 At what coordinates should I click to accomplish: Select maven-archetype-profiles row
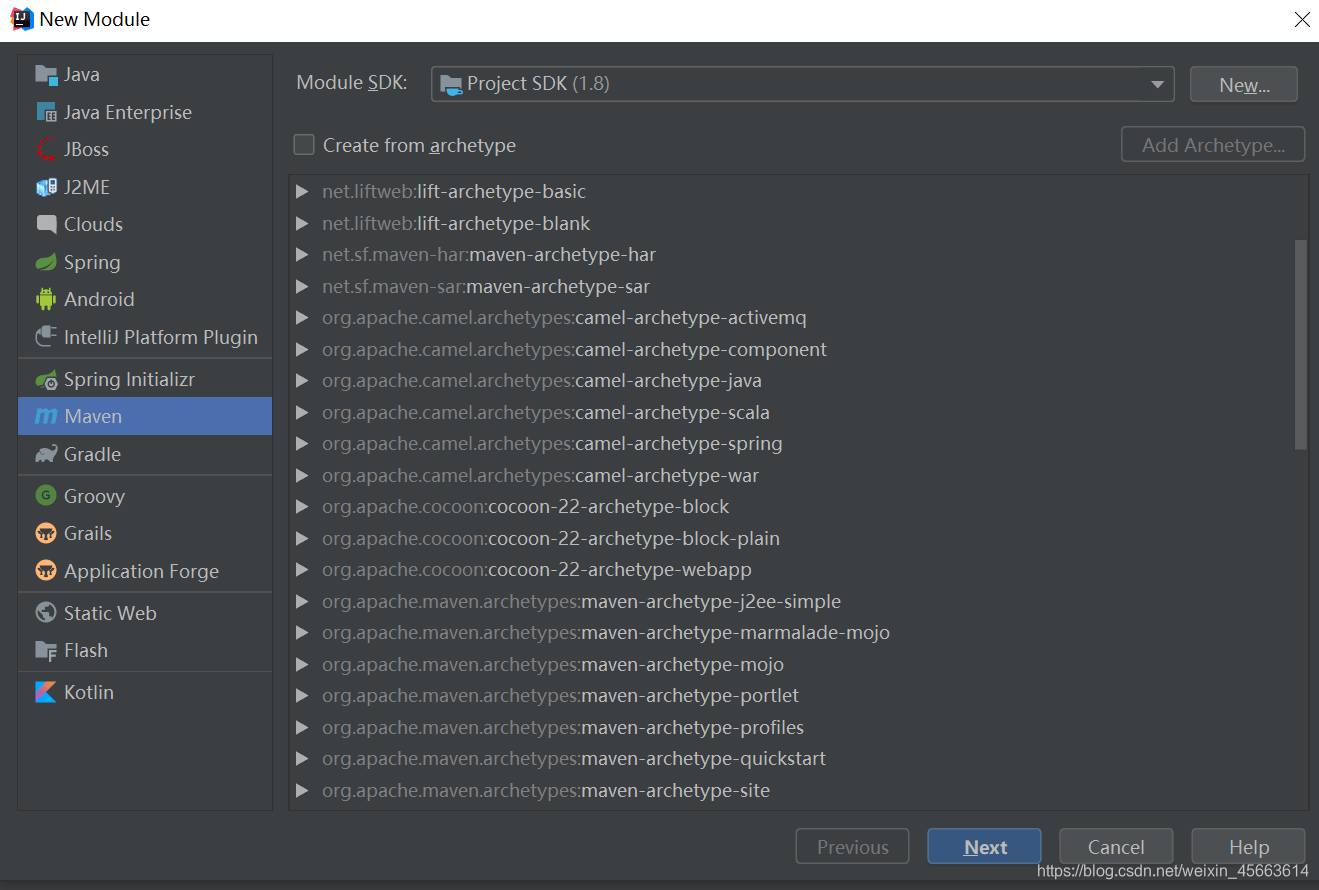tap(790, 728)
